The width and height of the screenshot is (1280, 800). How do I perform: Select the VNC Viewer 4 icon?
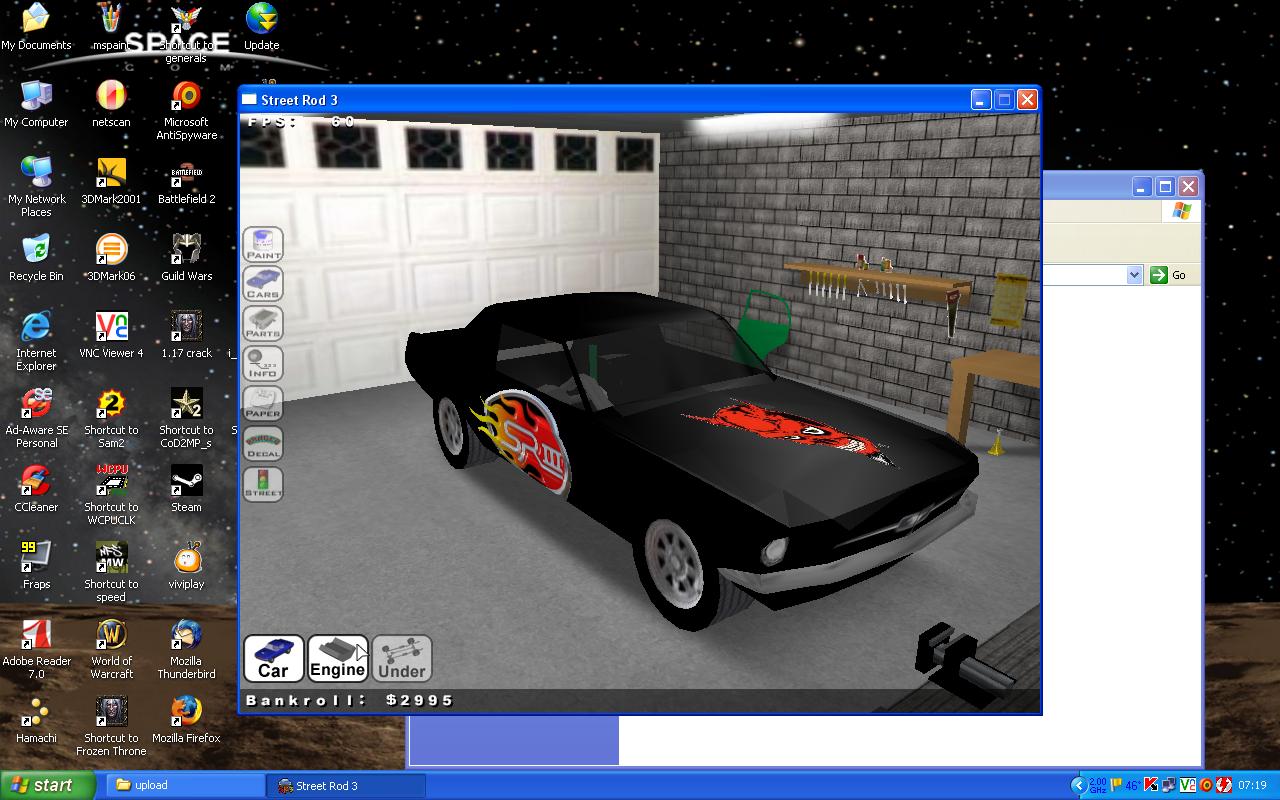pos(111,335)
